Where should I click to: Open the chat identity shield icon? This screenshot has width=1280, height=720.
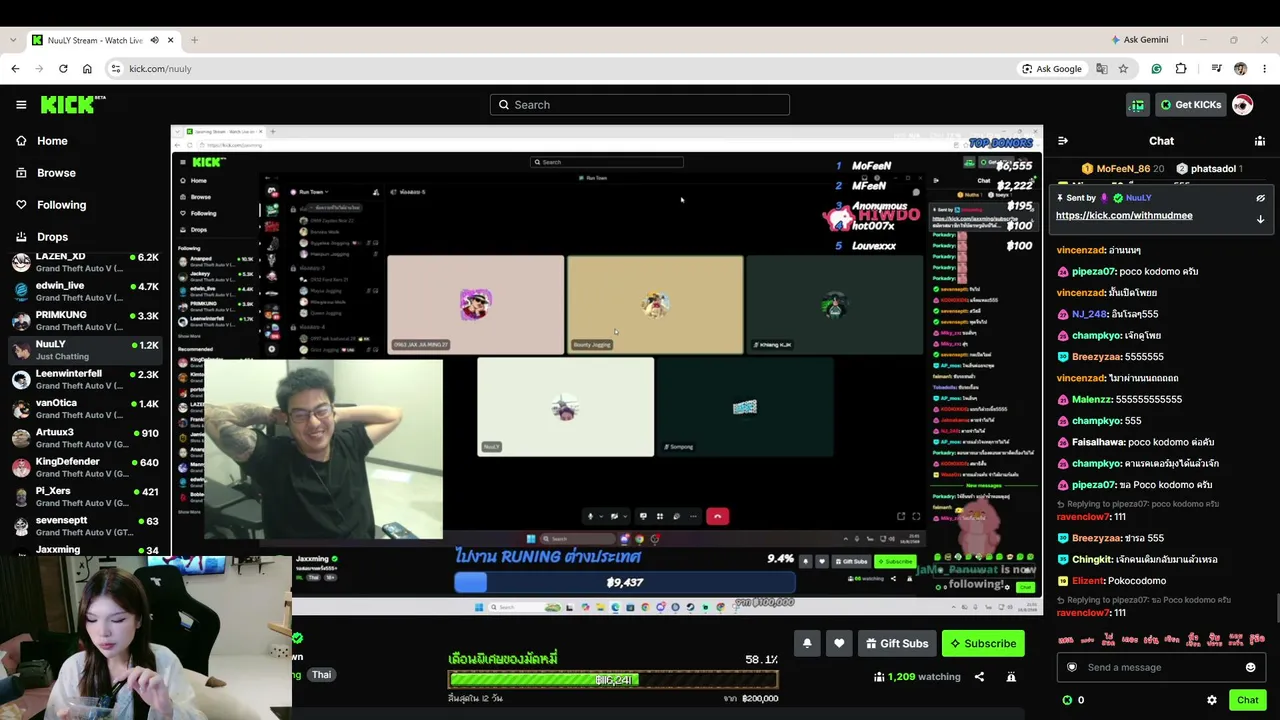point(1072,667)
